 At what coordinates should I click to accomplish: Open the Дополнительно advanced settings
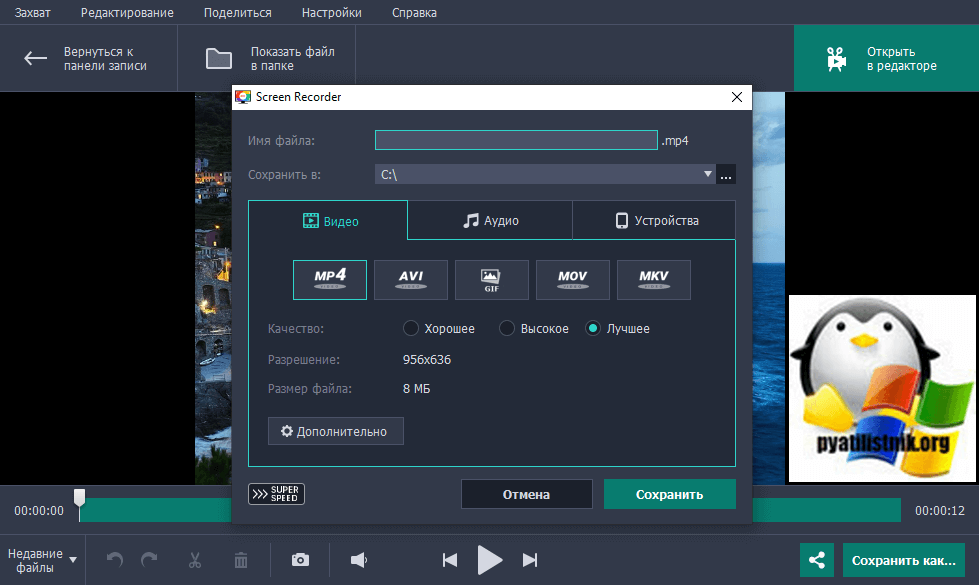coord(335,431)
